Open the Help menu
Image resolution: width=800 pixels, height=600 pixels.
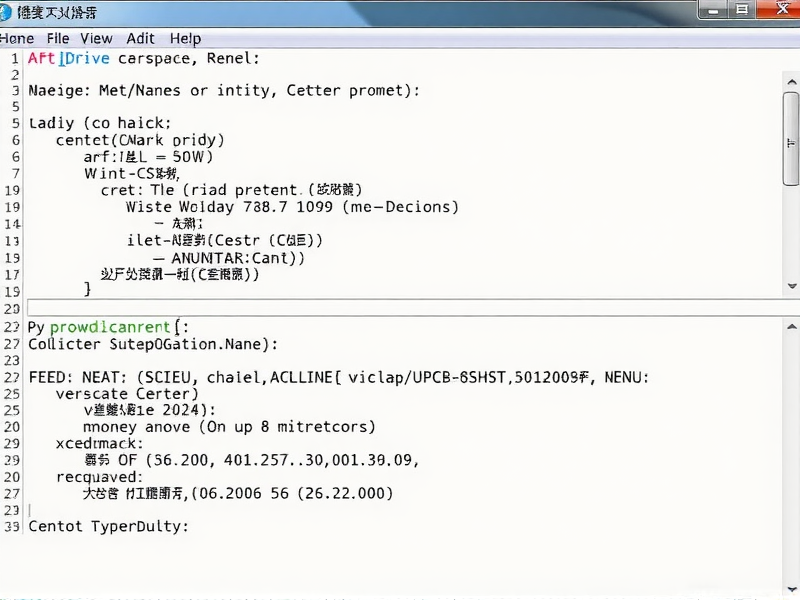click(185, 38)
